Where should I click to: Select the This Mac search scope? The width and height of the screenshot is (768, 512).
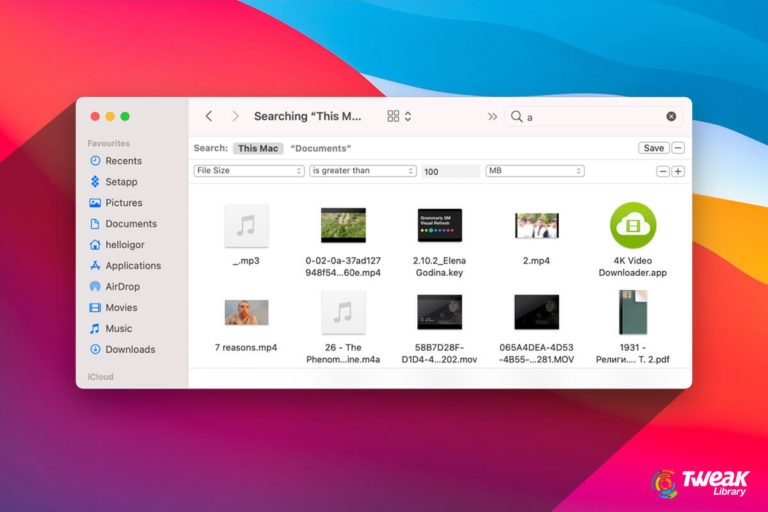258,148
